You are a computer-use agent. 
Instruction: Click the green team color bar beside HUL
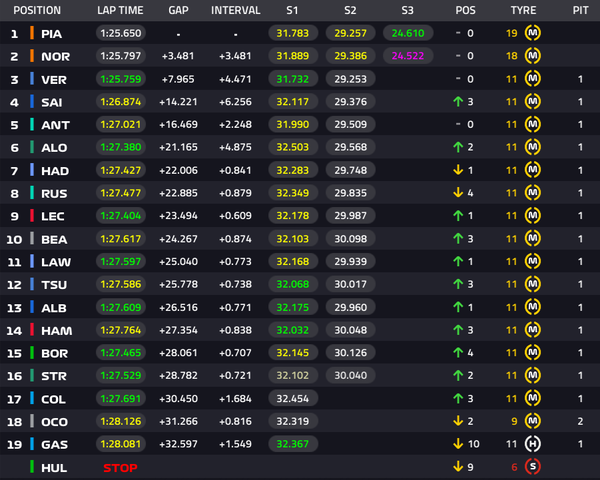pos(32,467)
